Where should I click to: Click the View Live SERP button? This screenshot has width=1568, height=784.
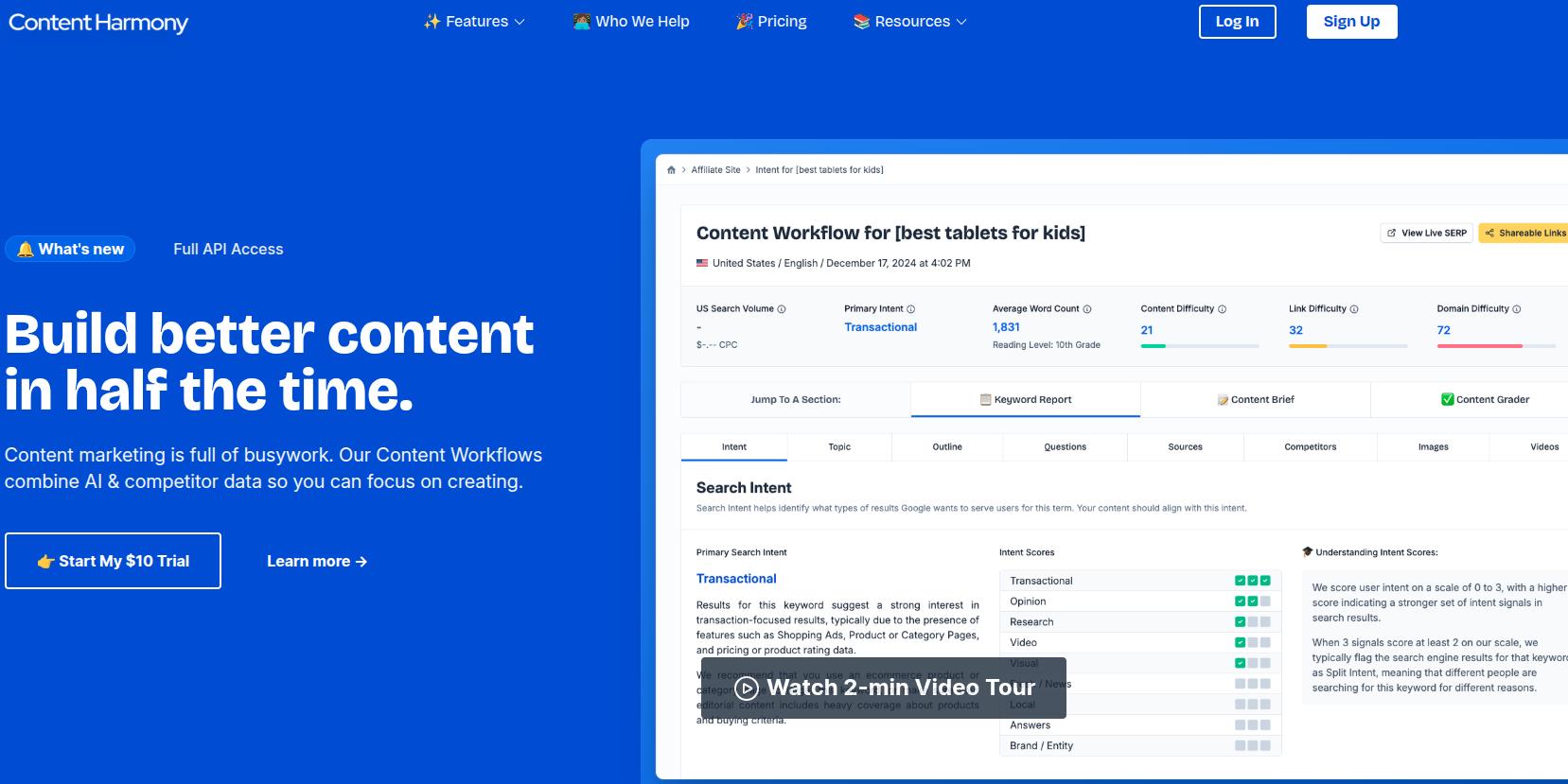(1426, 233)
